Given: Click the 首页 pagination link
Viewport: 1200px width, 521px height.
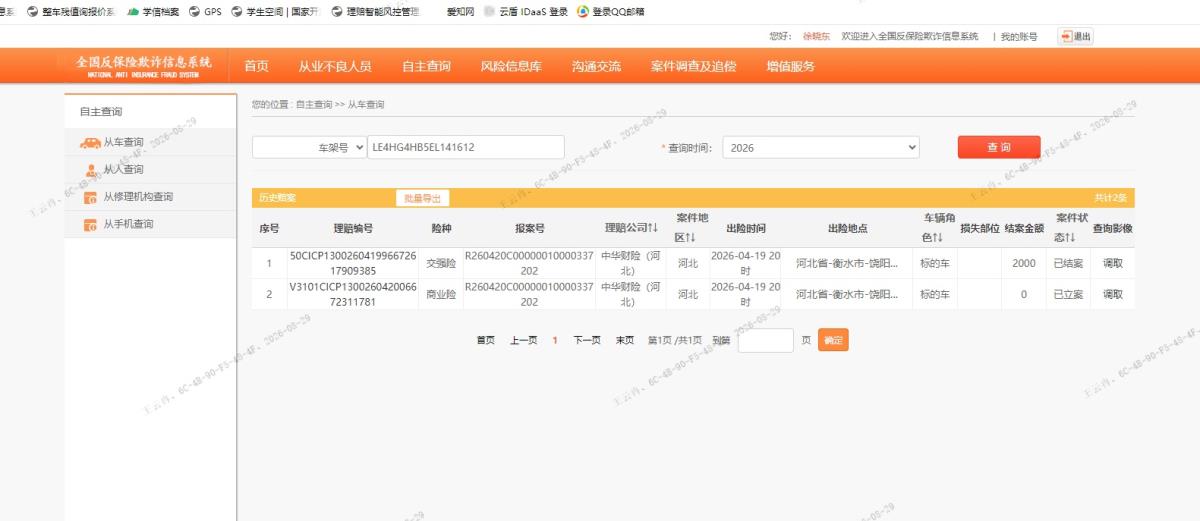Looking at the screenshot, I should pyautogui.click(x=485, y=340).
